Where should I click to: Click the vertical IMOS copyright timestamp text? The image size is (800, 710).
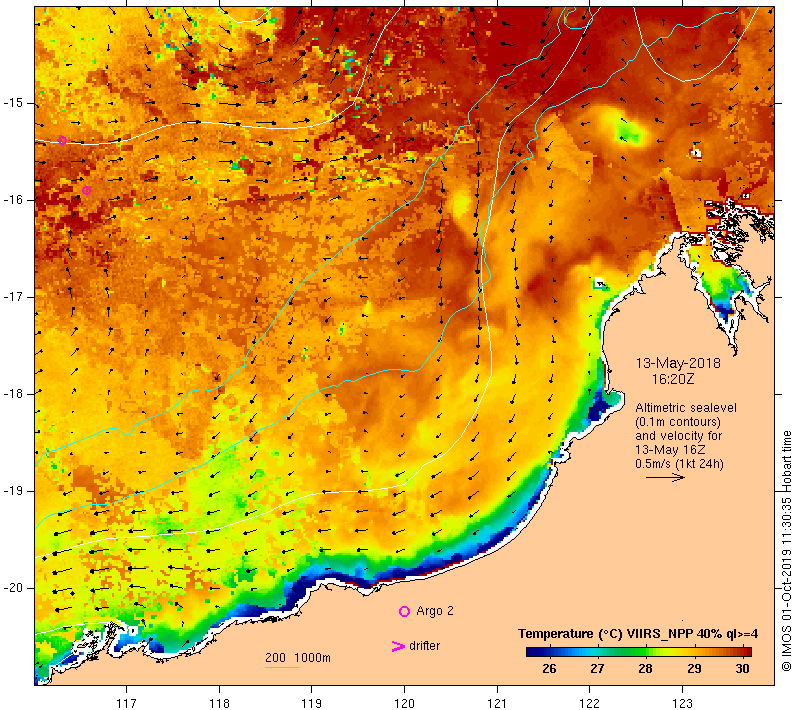tap(786, 551)
